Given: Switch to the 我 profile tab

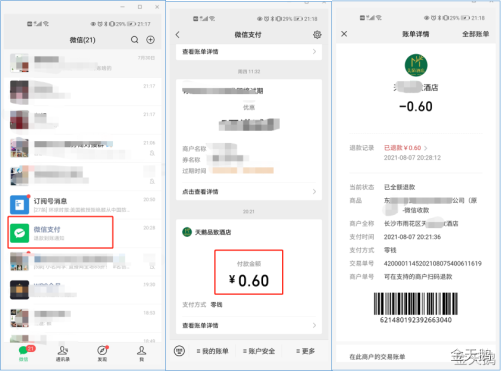Looking at the screenshot, I should click(x=142, y=353).
